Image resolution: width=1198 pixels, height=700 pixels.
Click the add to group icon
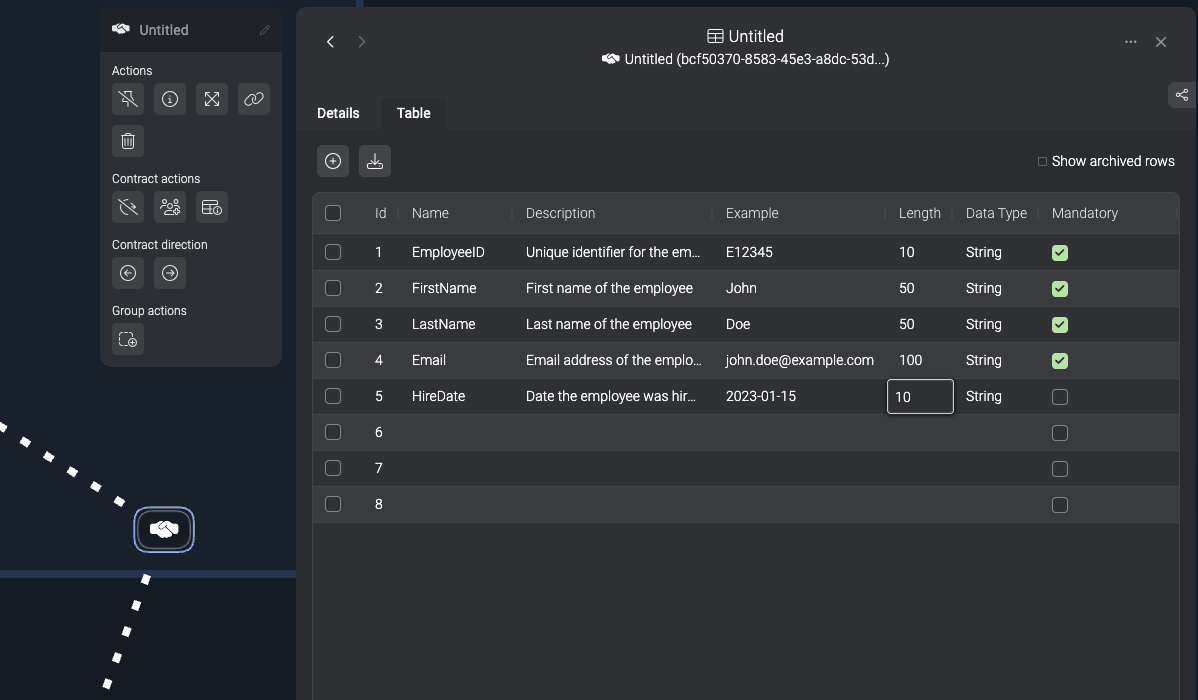coord(128,340)
